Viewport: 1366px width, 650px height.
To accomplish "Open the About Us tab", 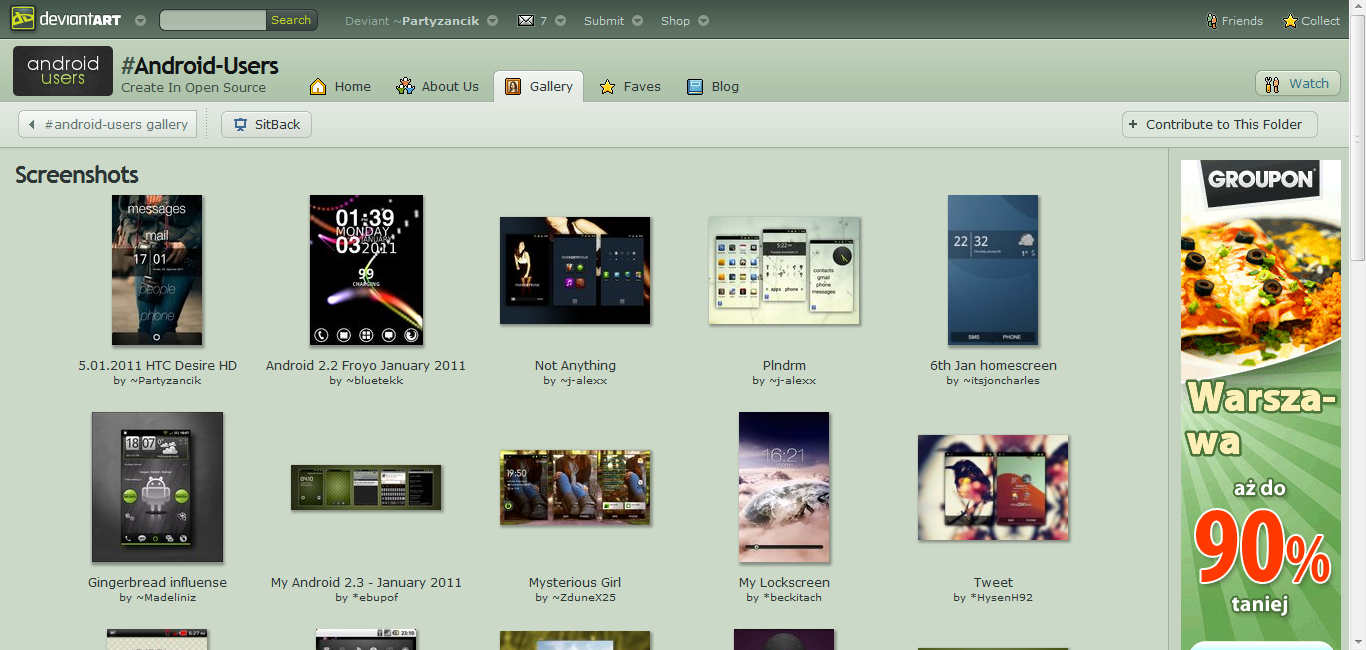I will click(437, 86).
